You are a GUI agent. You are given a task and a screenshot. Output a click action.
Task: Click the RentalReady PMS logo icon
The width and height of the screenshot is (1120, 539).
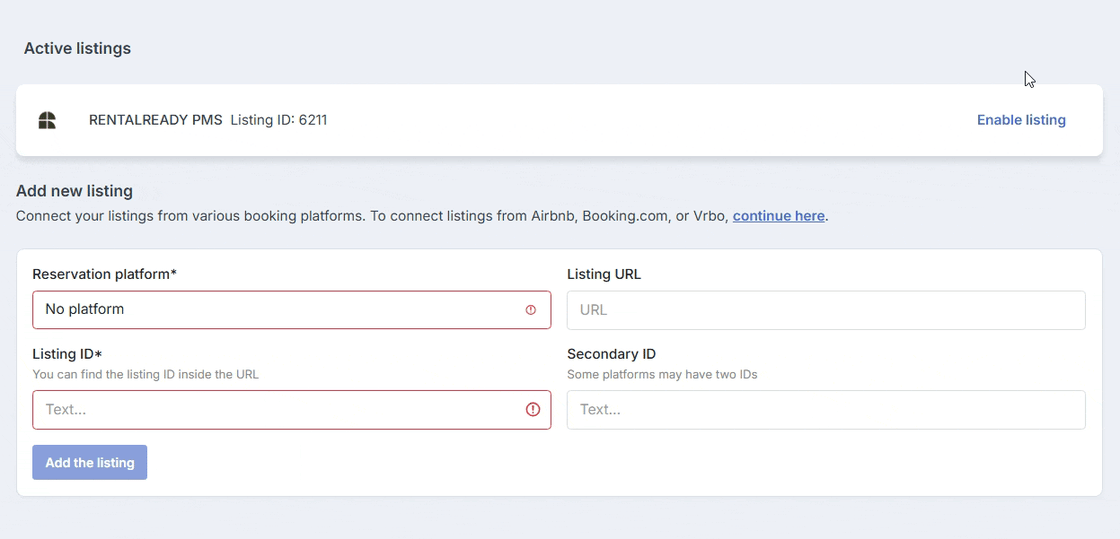46,121
